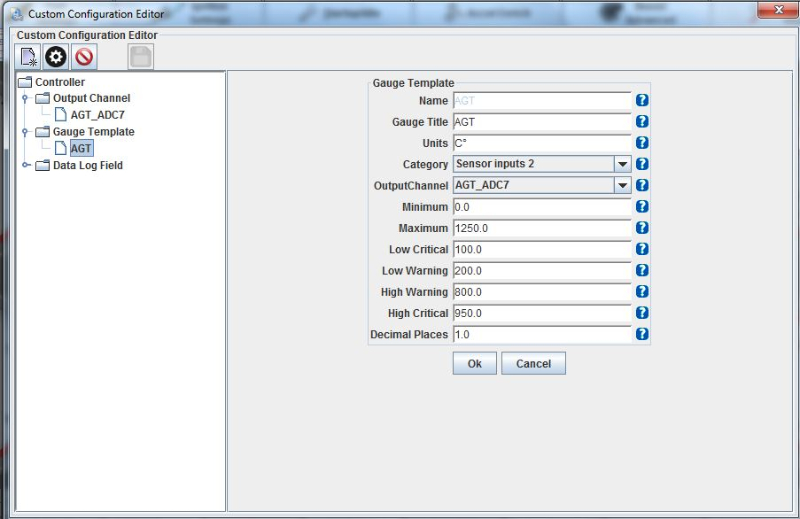Collapse the Gauge Template tree node
This screenshot has width=800, height=519.
click(26, 131)
